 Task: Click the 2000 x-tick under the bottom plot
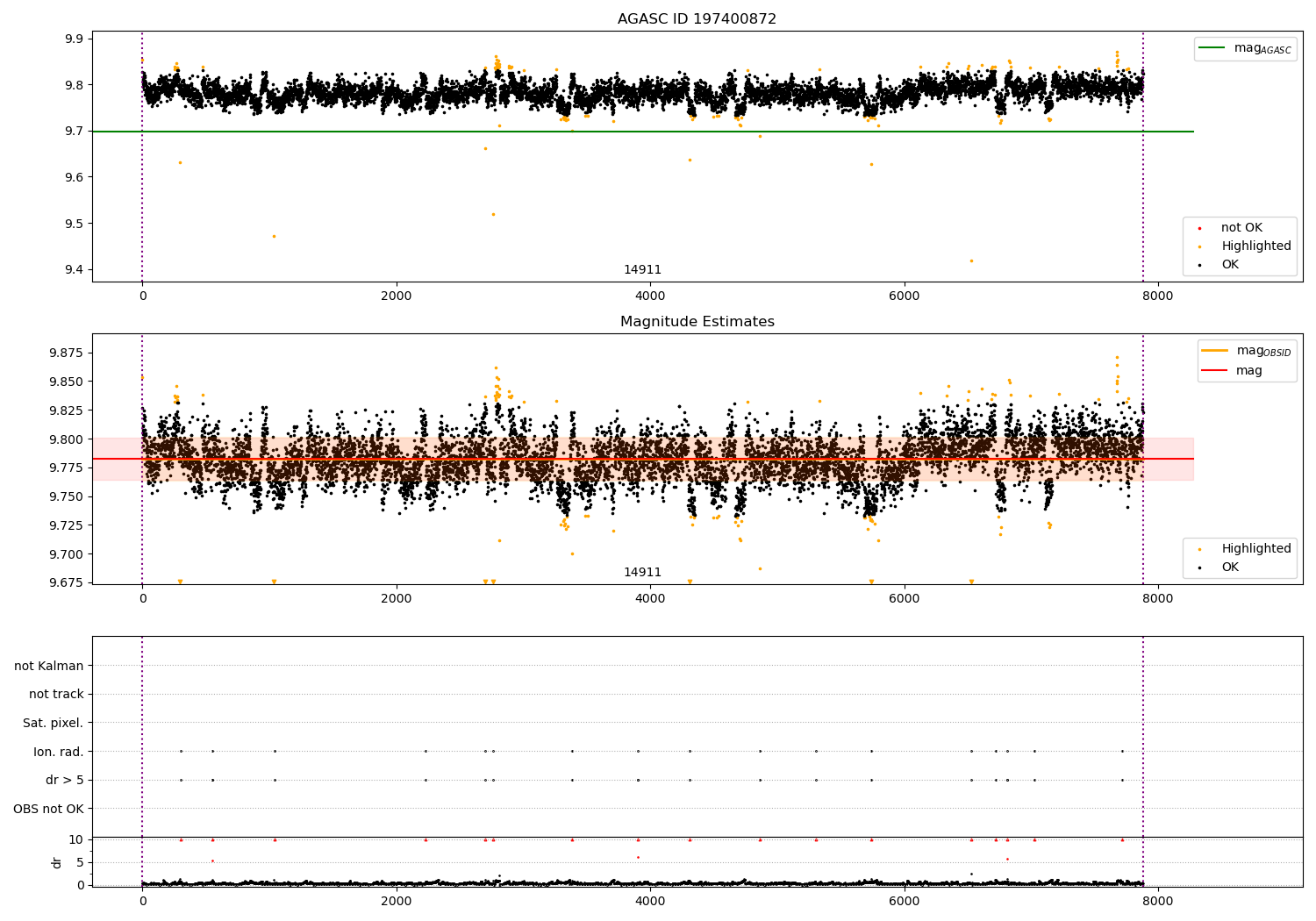click(x=397, y=900)
